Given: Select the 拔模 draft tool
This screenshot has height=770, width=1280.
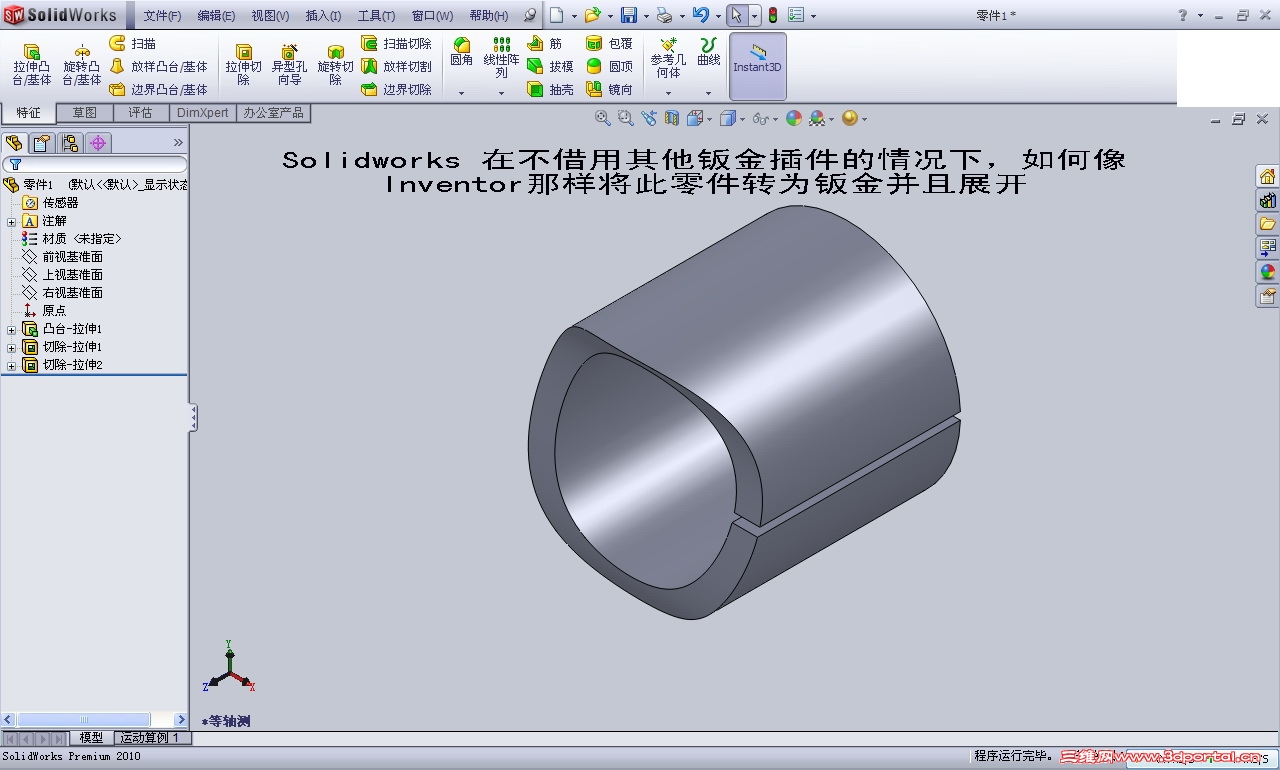Looking at the screenshot, I should point(550,66).
